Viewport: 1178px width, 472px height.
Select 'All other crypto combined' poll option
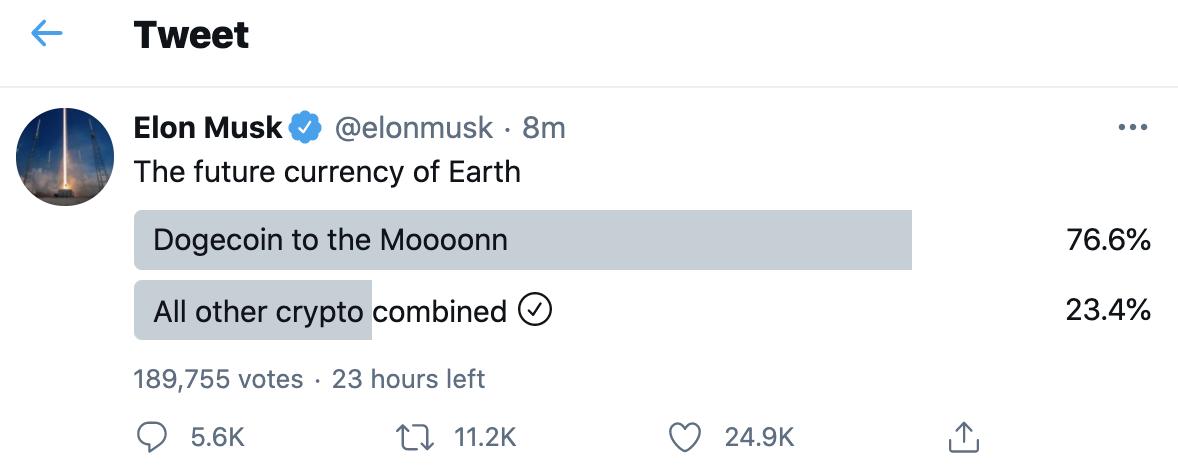click(x=330, y=312)
